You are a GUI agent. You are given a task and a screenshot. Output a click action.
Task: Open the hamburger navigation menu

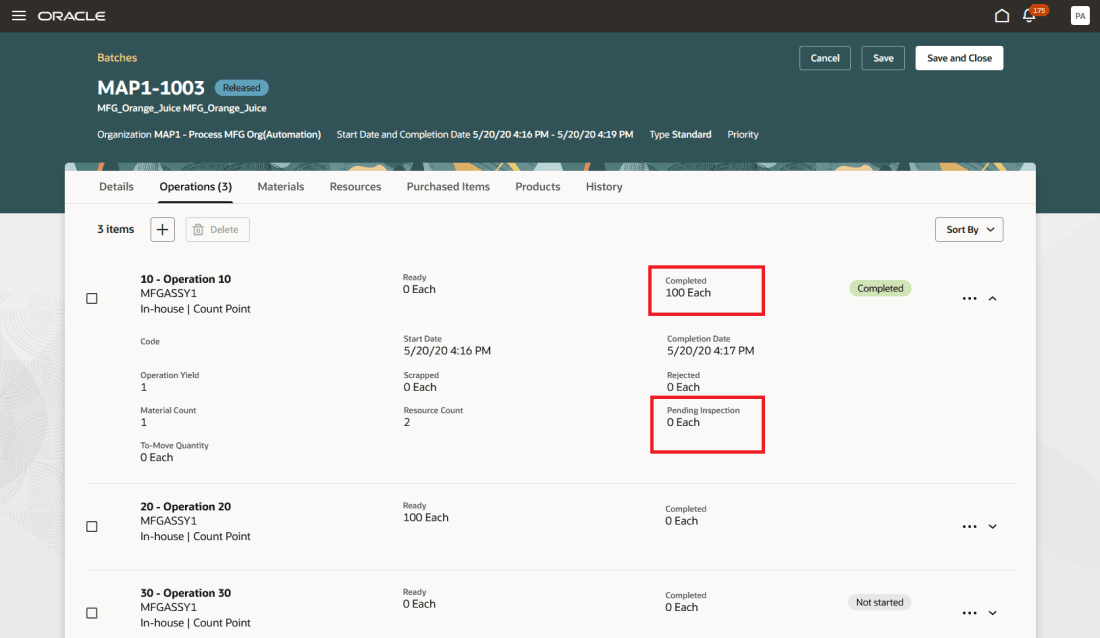[19, 15]
